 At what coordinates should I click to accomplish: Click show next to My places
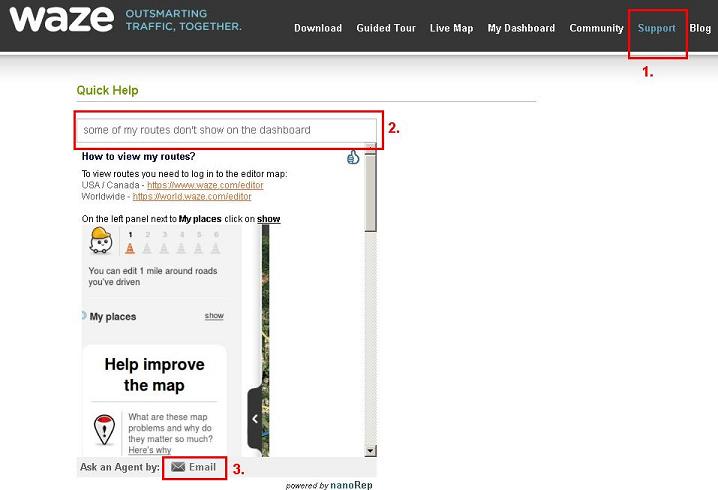pos(214,316)
